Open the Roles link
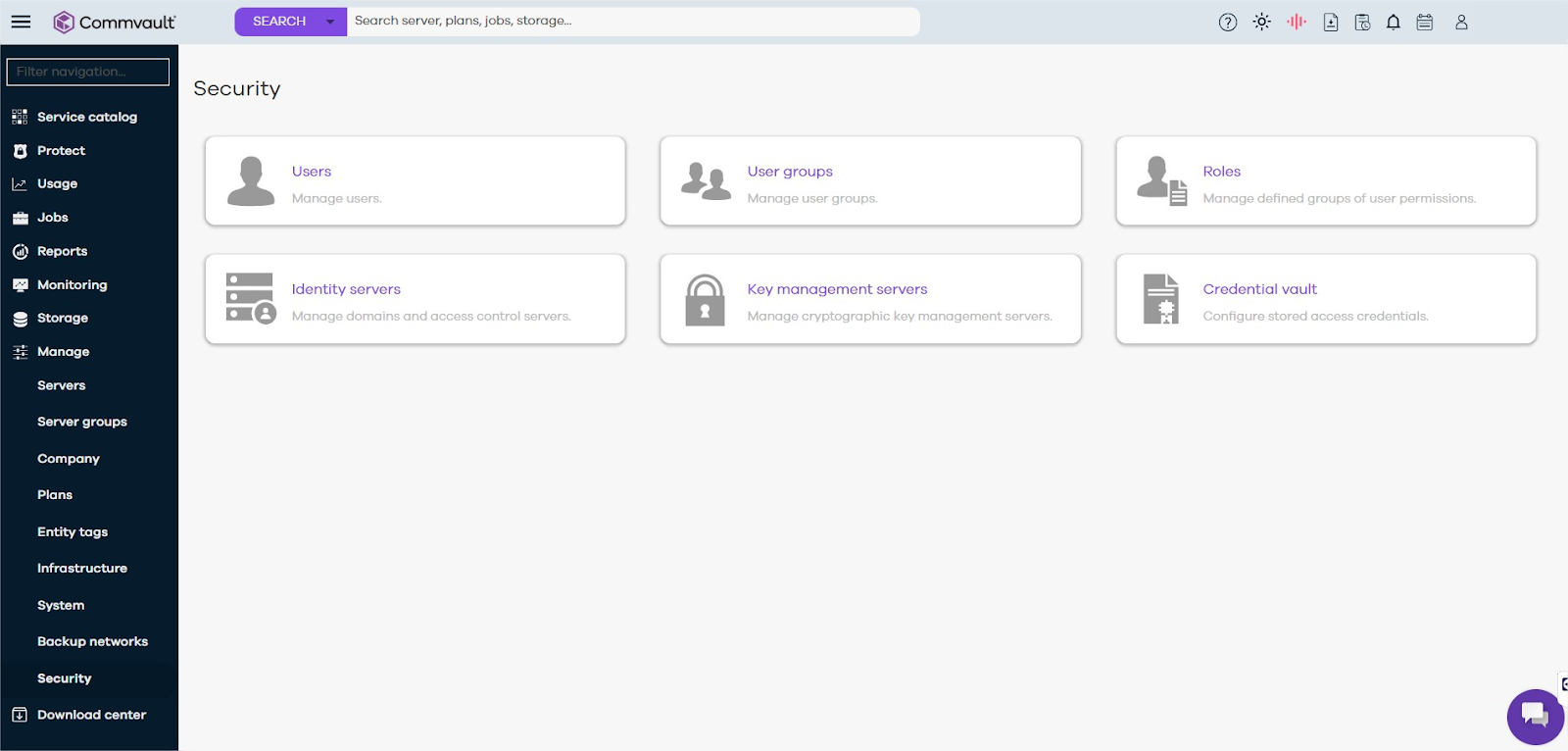 pyautogui.click(x=1221, y=172)
